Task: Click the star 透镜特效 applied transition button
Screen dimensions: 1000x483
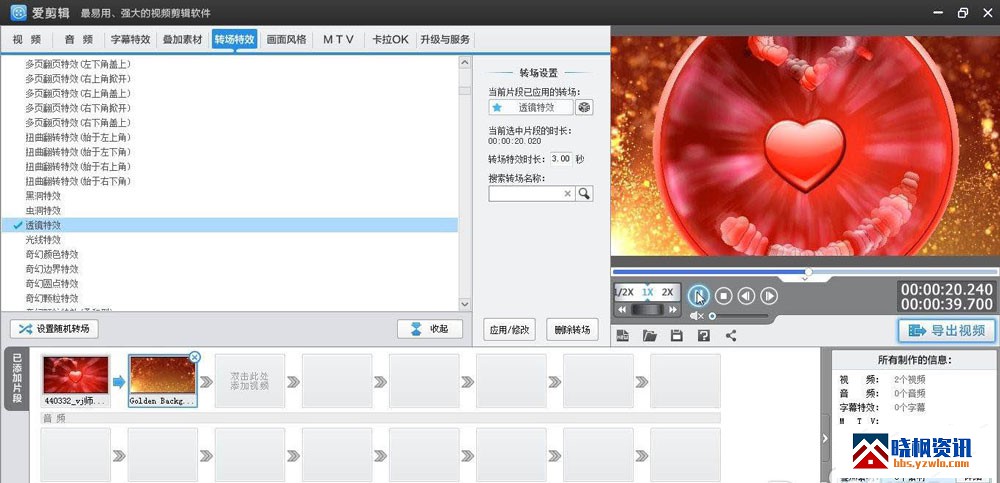Action: pos(531,107)
